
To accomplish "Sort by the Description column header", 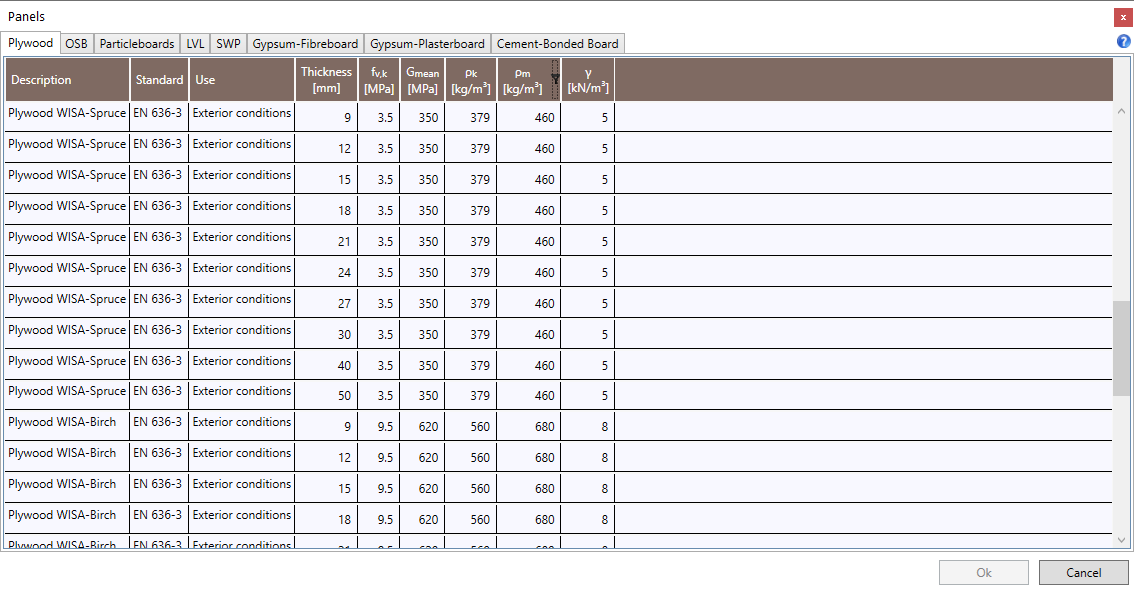I will pyautogui.click(x=67, y=80).
